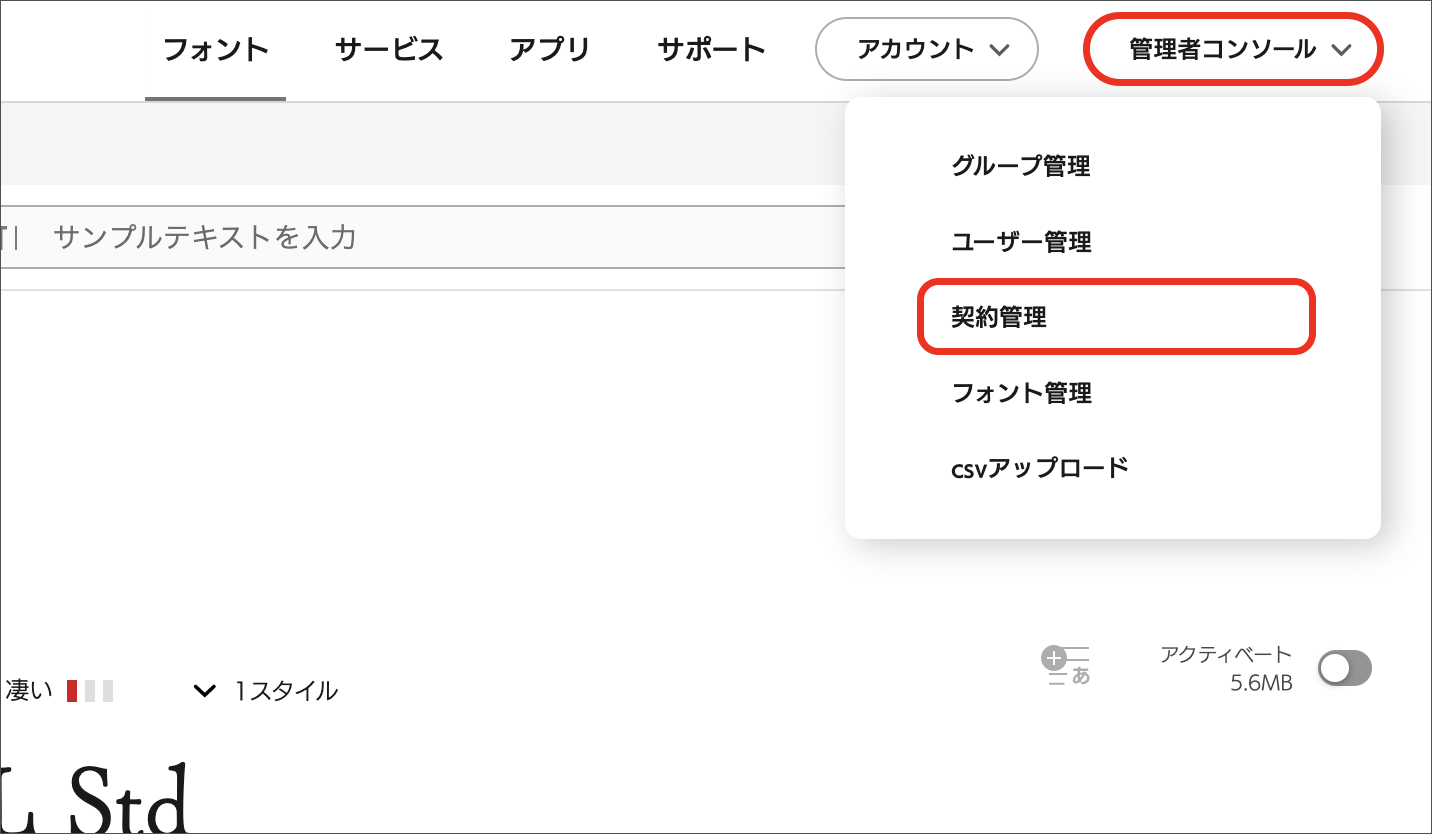Click csvアップロード in the menu
This screenshot has height=834, width=1432.
[1039, 467]
